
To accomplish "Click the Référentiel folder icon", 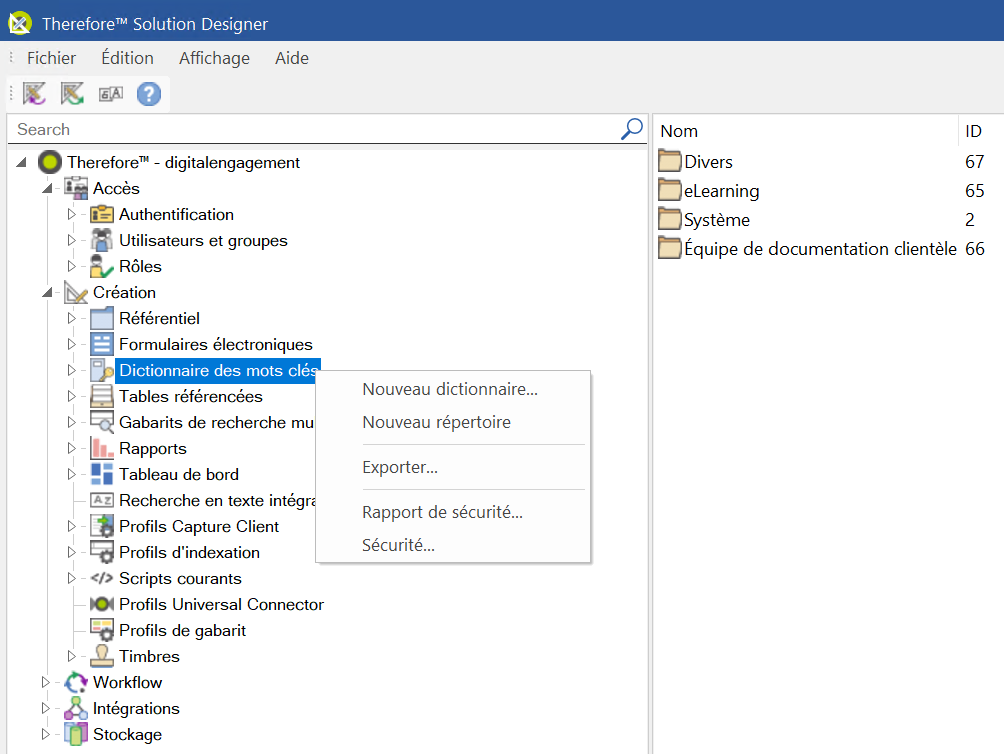I will tap(102, 318).
